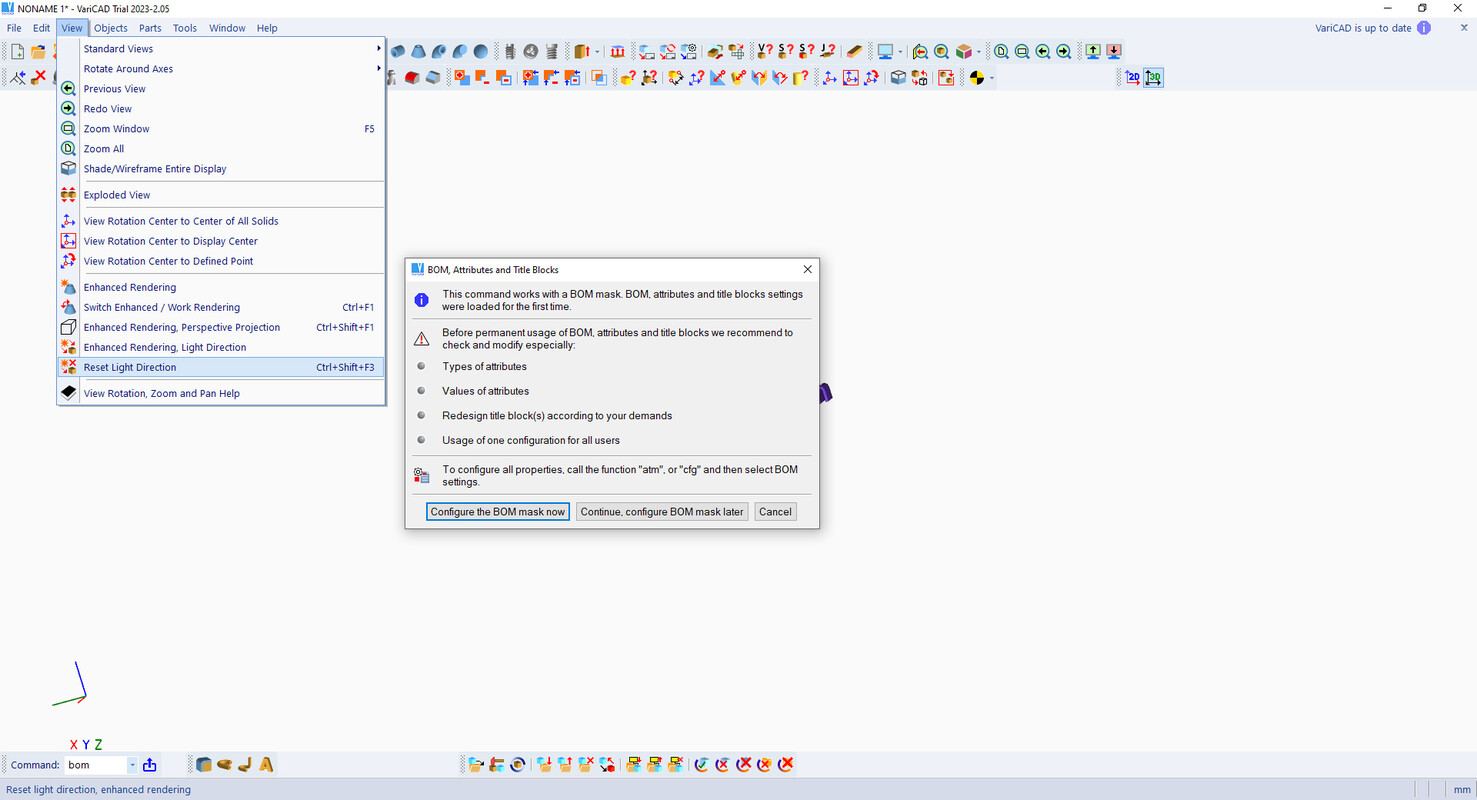Open the Edit menu
The height and width of the screenshot is (800, 1477).
point(41,28)
